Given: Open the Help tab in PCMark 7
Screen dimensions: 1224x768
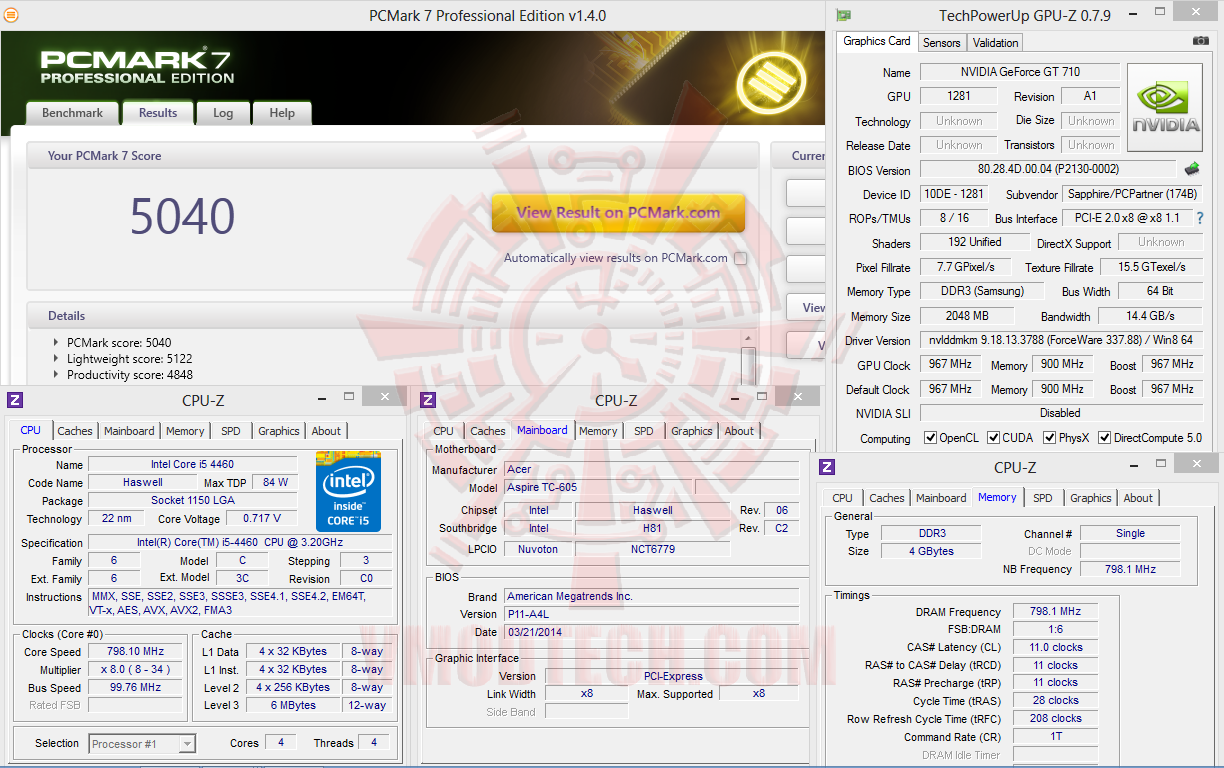Looking at the screenshot, I should 282,113.
